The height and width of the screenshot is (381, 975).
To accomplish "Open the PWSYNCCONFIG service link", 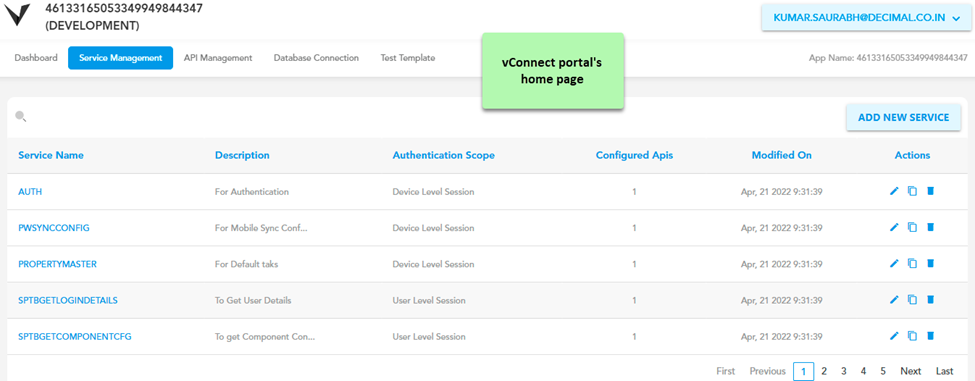I will [x=54, y=228].
